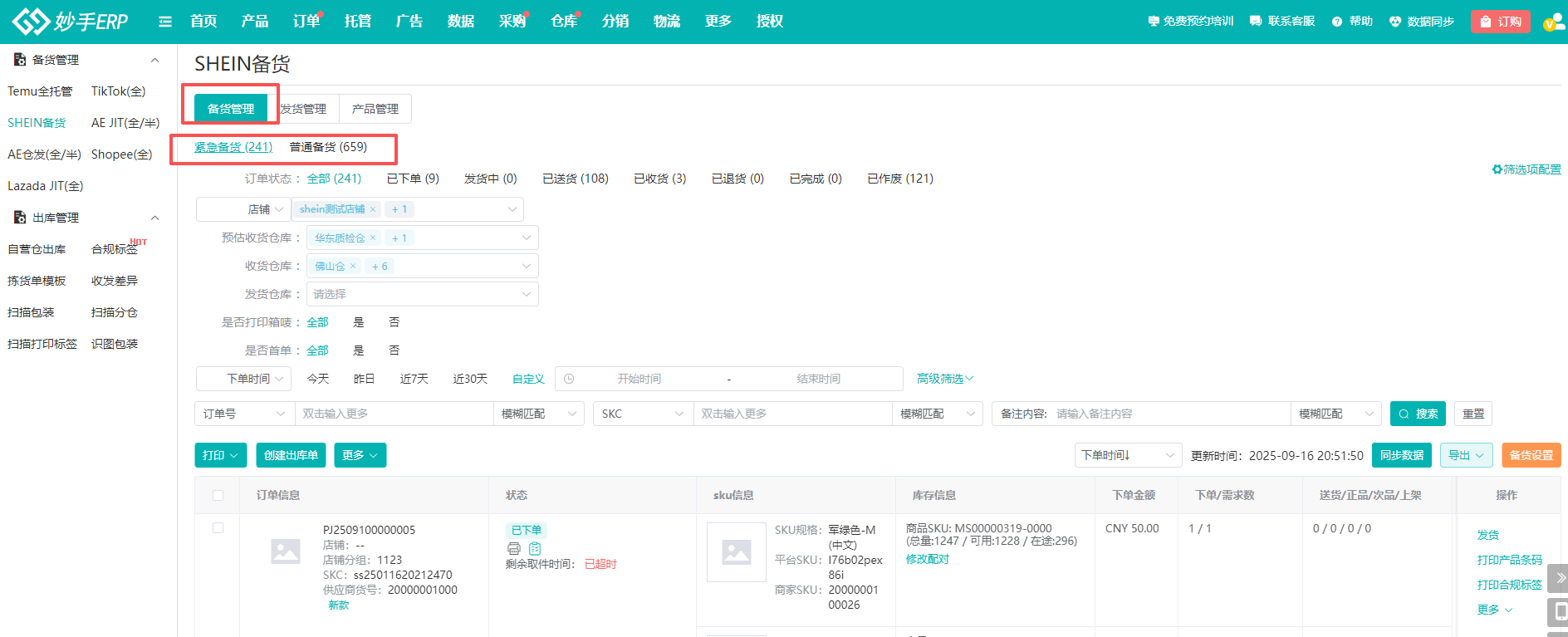Open 备货设置 settings

pyautogui.click(x=1531, y=455)
